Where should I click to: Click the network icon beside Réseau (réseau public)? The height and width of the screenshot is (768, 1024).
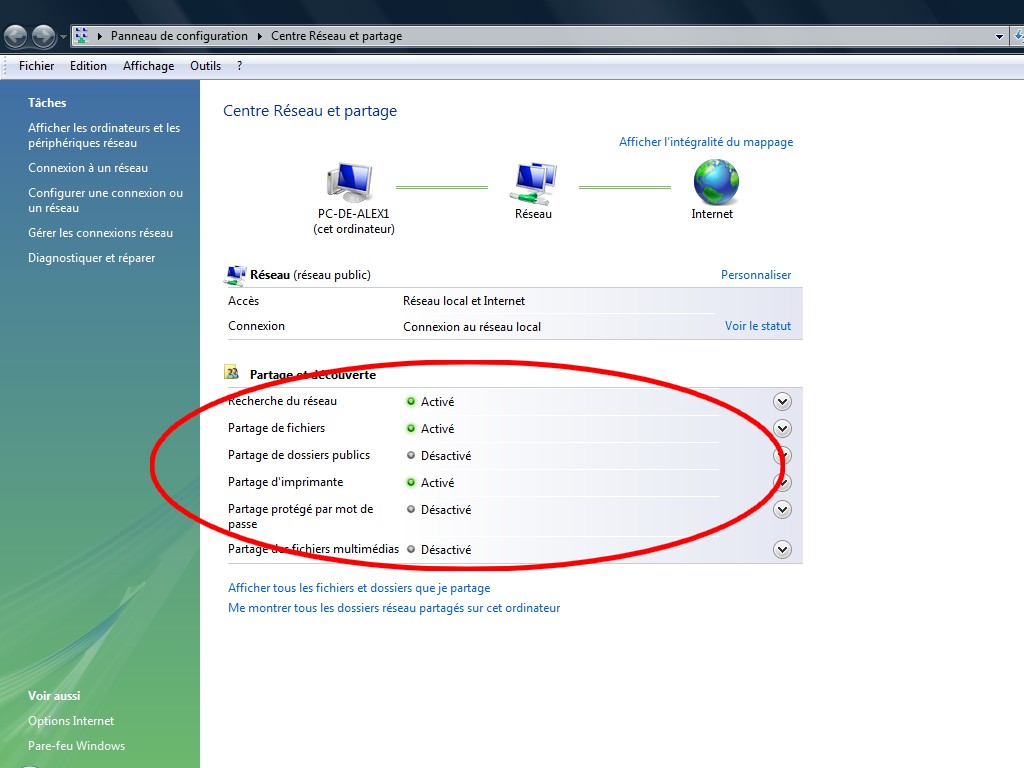235,274
